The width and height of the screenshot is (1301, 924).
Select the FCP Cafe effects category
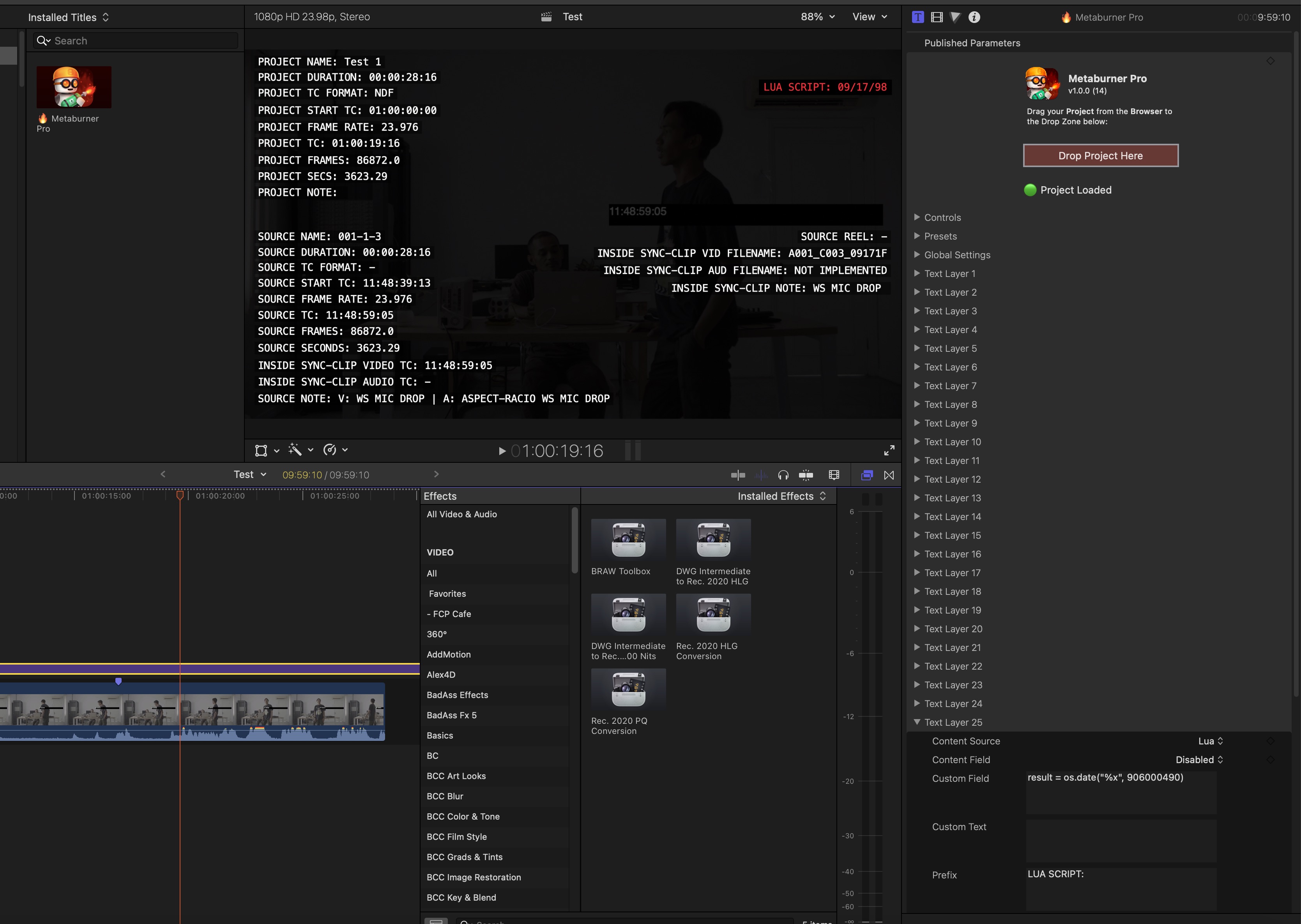449,614
